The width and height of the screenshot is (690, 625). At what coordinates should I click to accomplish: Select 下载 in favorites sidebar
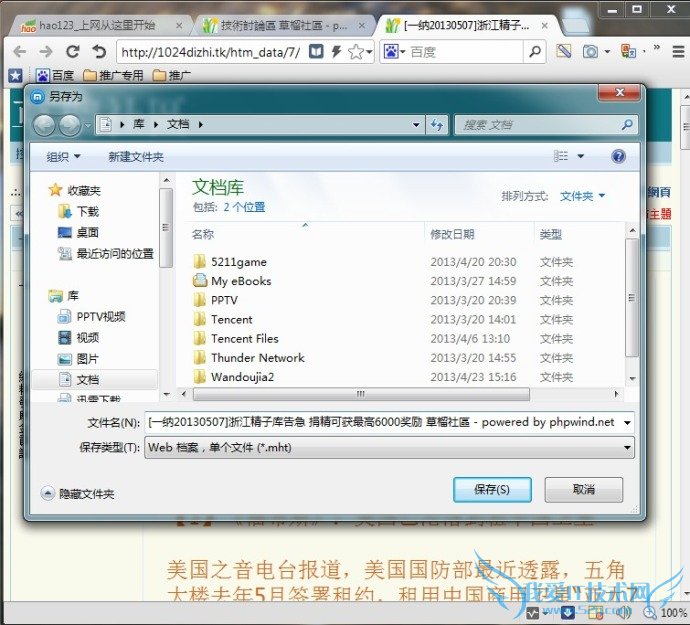[79, 212]
